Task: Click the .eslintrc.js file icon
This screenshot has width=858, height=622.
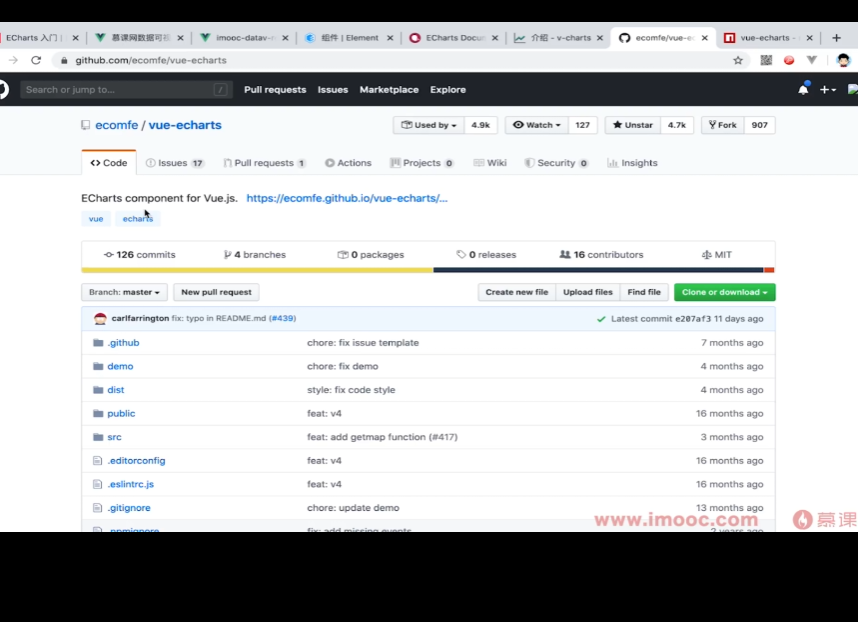Action: click(97, 484)
